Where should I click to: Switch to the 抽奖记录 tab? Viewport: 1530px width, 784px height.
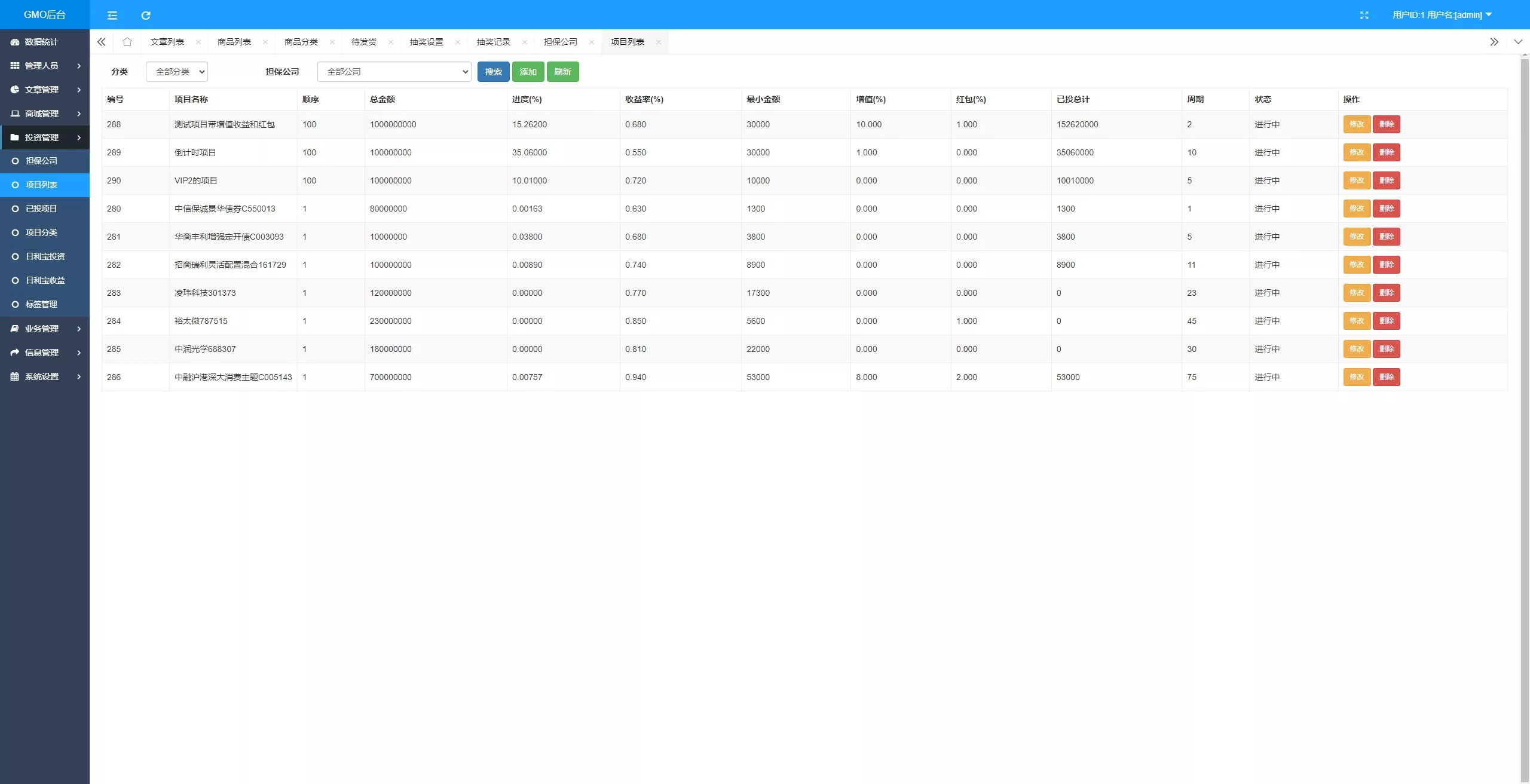click(494, 42)
